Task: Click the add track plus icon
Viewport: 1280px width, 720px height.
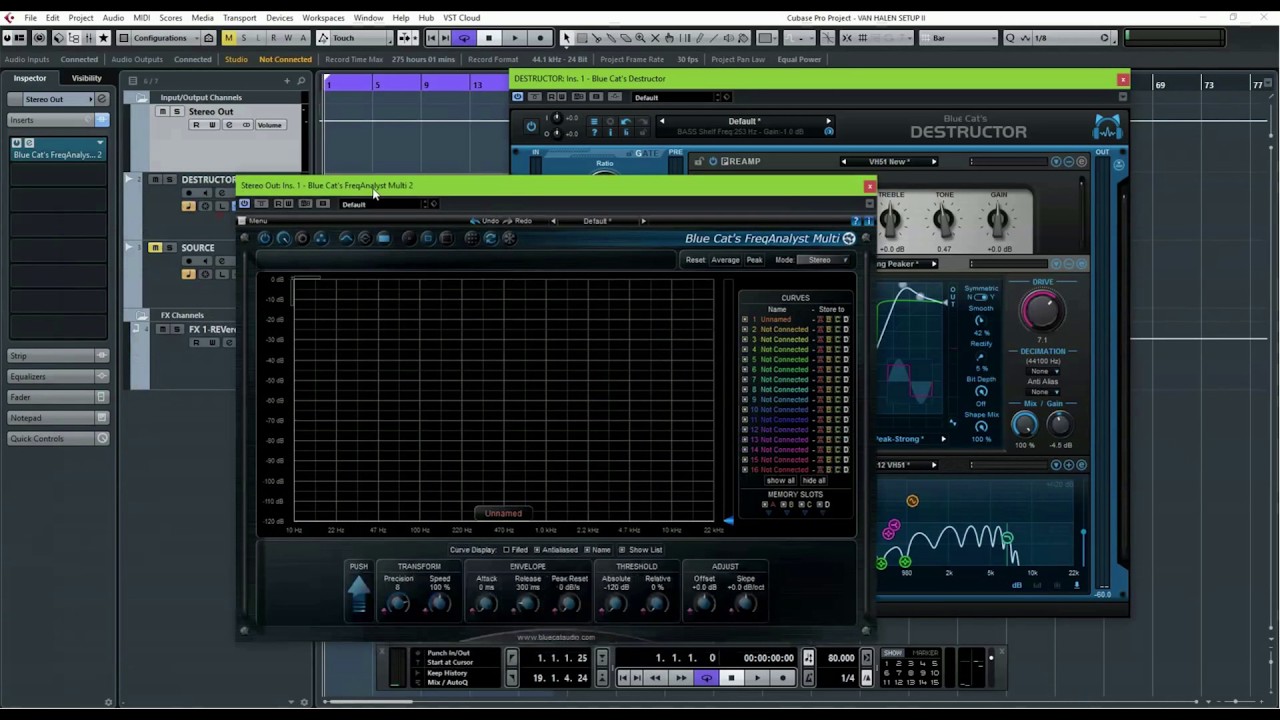Action: (x=287, y=80)
